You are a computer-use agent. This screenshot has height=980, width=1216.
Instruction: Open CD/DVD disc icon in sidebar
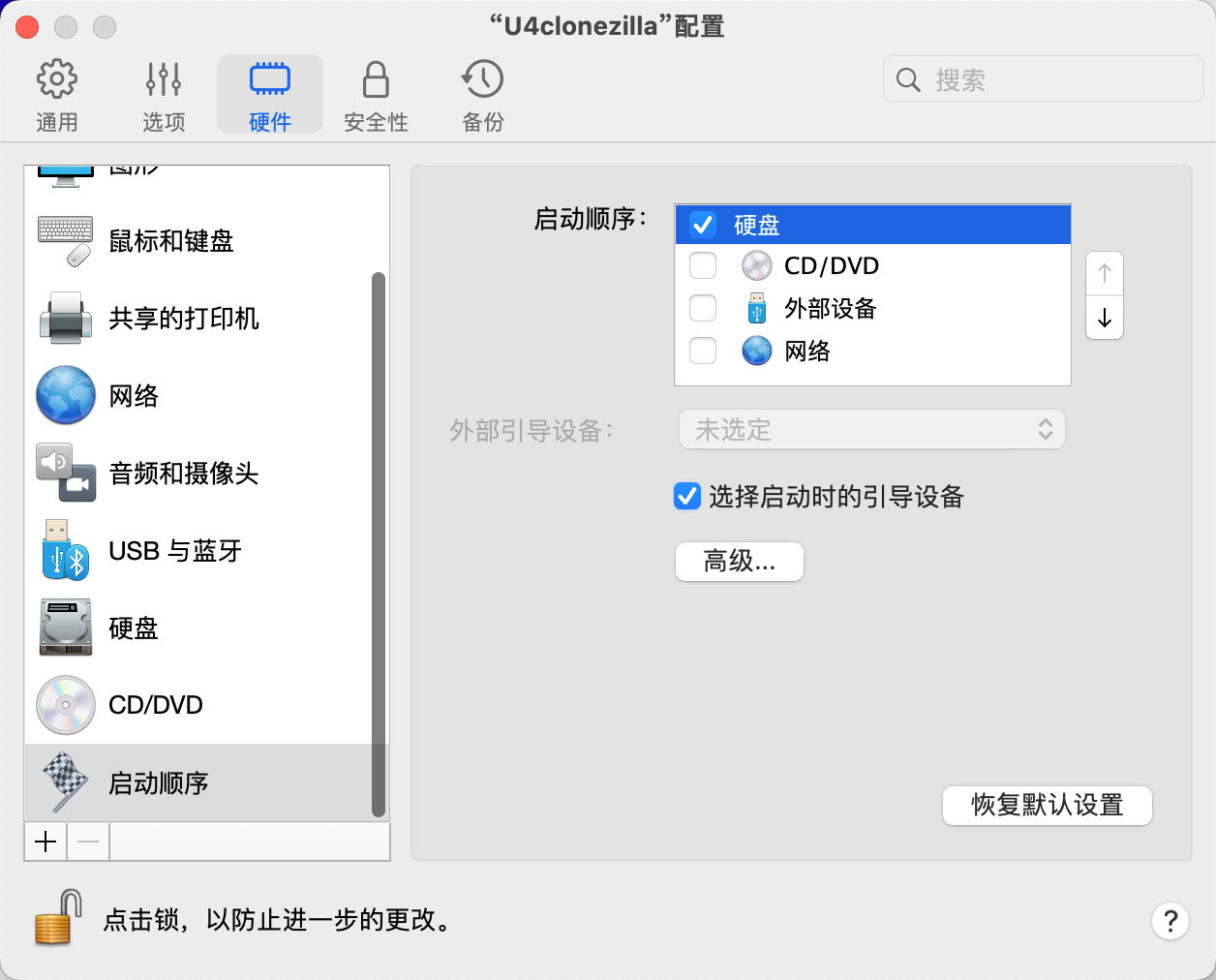[x=65, y=705]
